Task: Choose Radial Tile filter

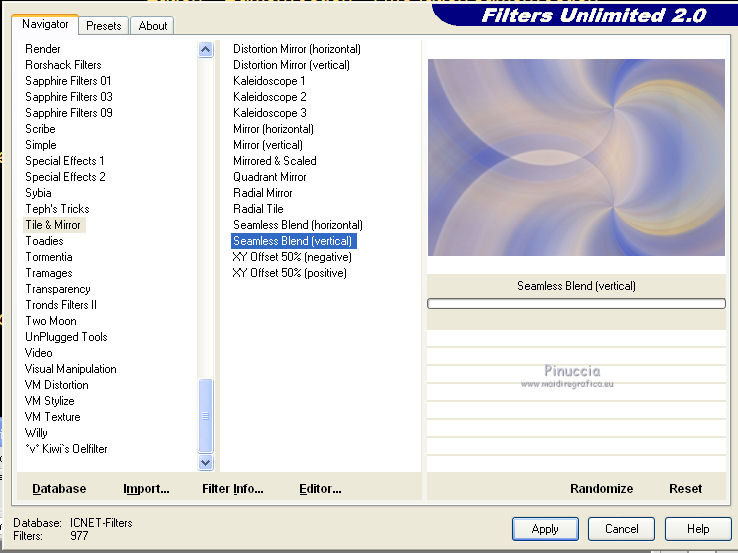Action: click(x=258, y=209)
